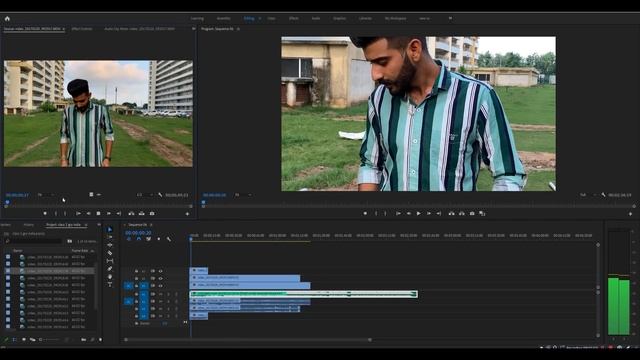The image size is (640, 360).
Task: Switch Project panel to icon view
Action: [x=24, y=340]
